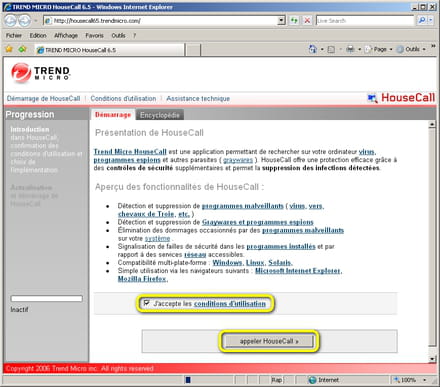Stop loading with the red X icon
This screenshot has height=387, width=440.
tap(307, 21)
